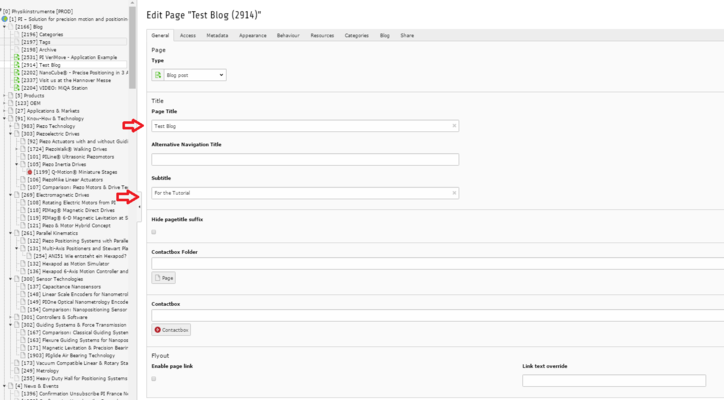Click the Test Blog page icon in tree

17,65
